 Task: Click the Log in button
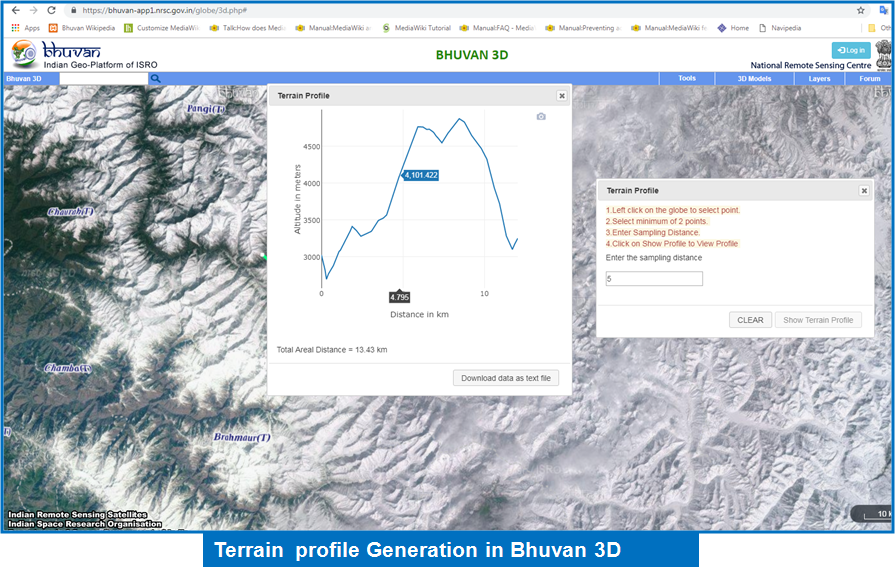coord(851,50)
